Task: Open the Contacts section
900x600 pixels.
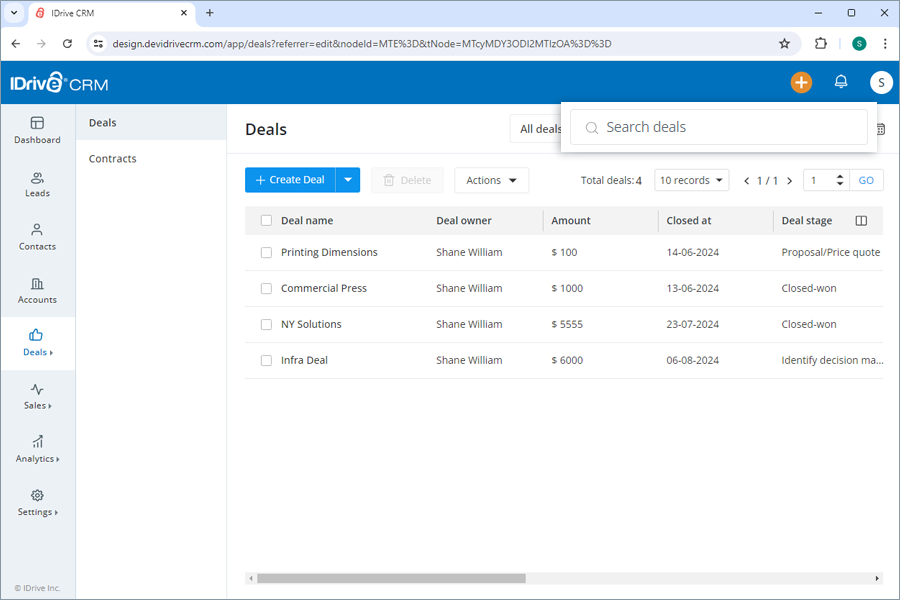Action: [37, 237]
